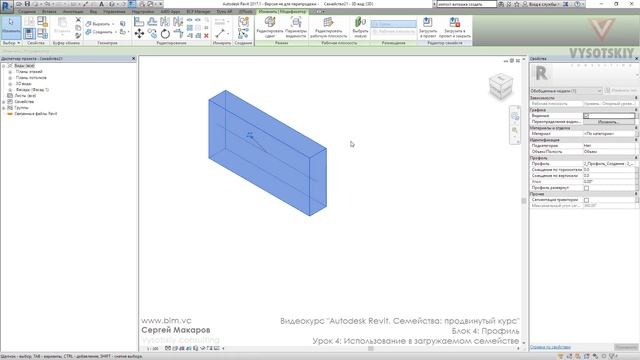The height and width of the screenshot is (360, 640).
Task: Click the red Delete icon in Modify panel
Action: 206,36
